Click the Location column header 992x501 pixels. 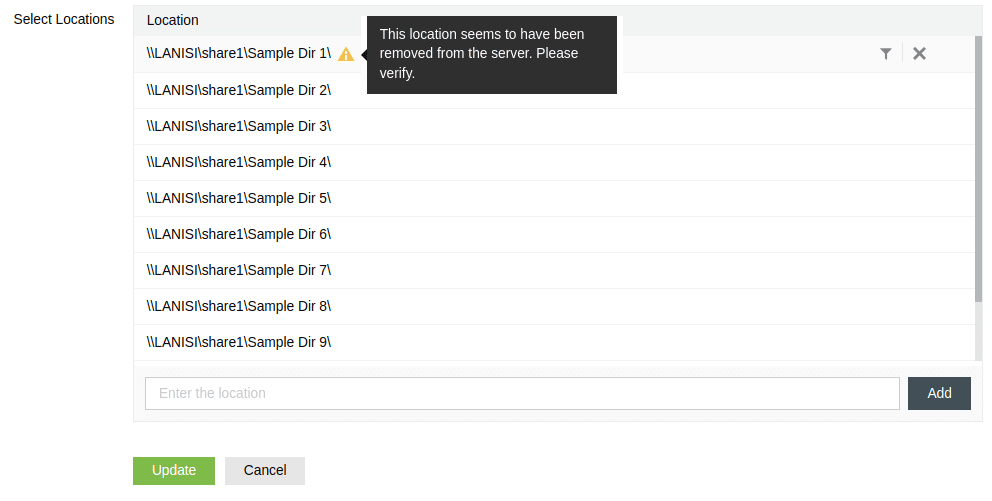[x=173, y=20]
